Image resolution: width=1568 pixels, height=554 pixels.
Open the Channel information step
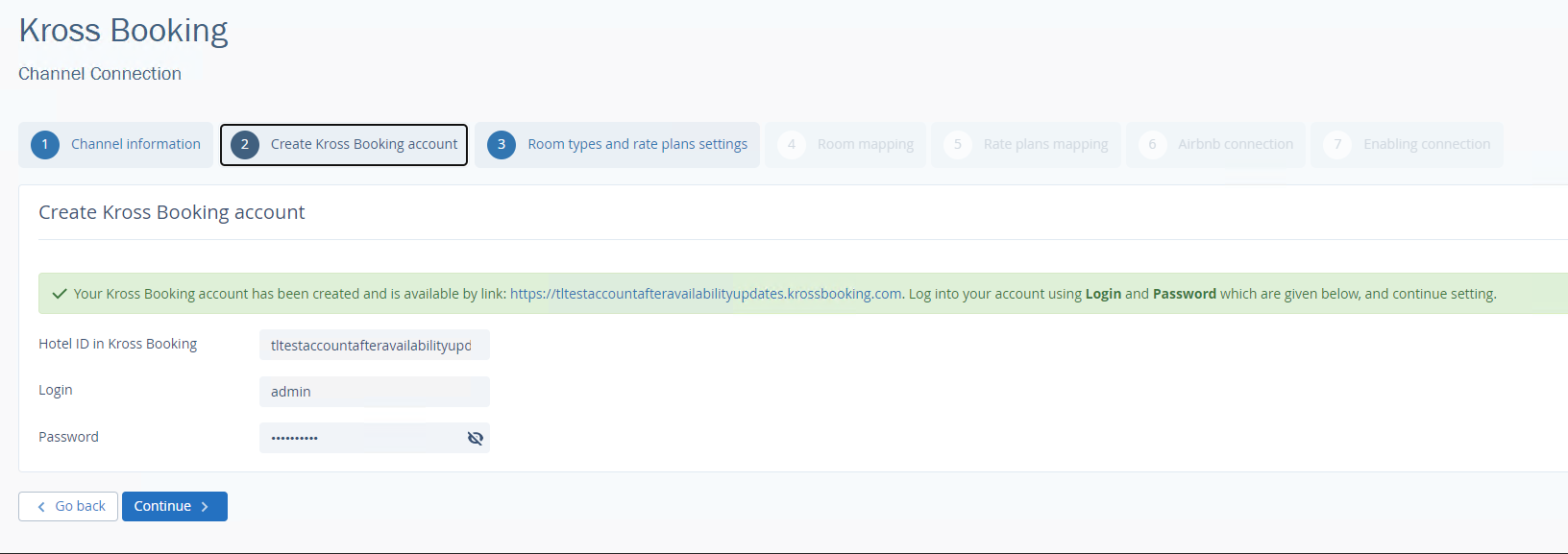point(115,145)
